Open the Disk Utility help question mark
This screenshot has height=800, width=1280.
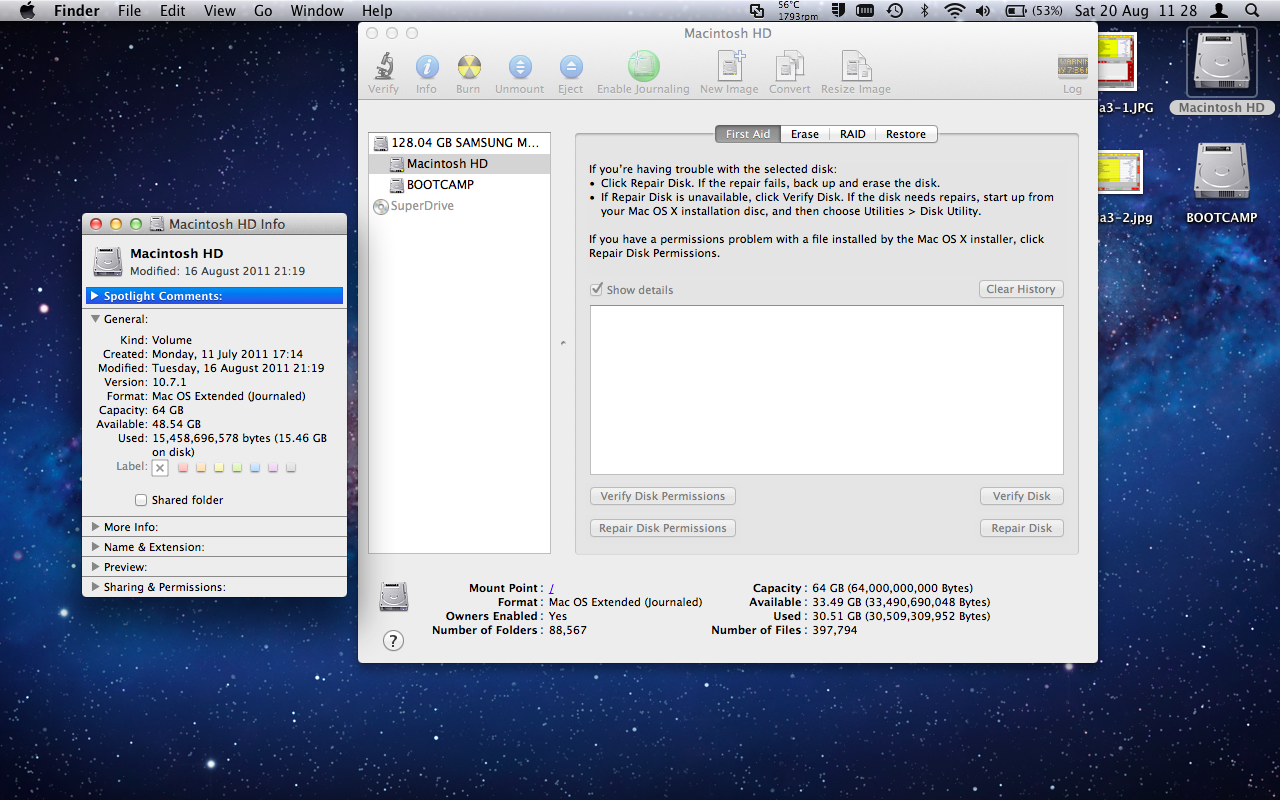pyautogui.click(x=393, y=641)
